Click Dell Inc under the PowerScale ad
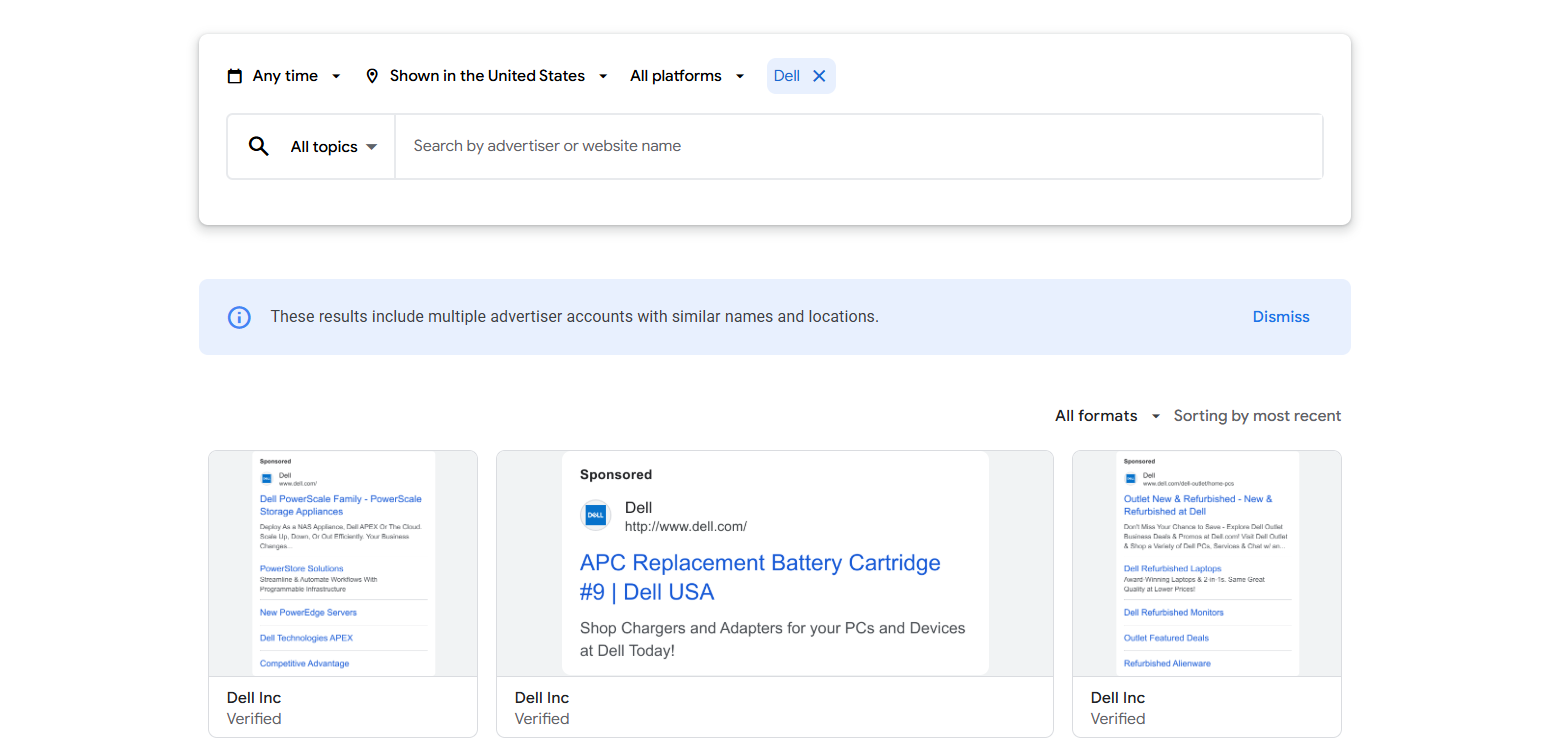The width and height of the screenshot is (1563, 745). coord(254,698)
